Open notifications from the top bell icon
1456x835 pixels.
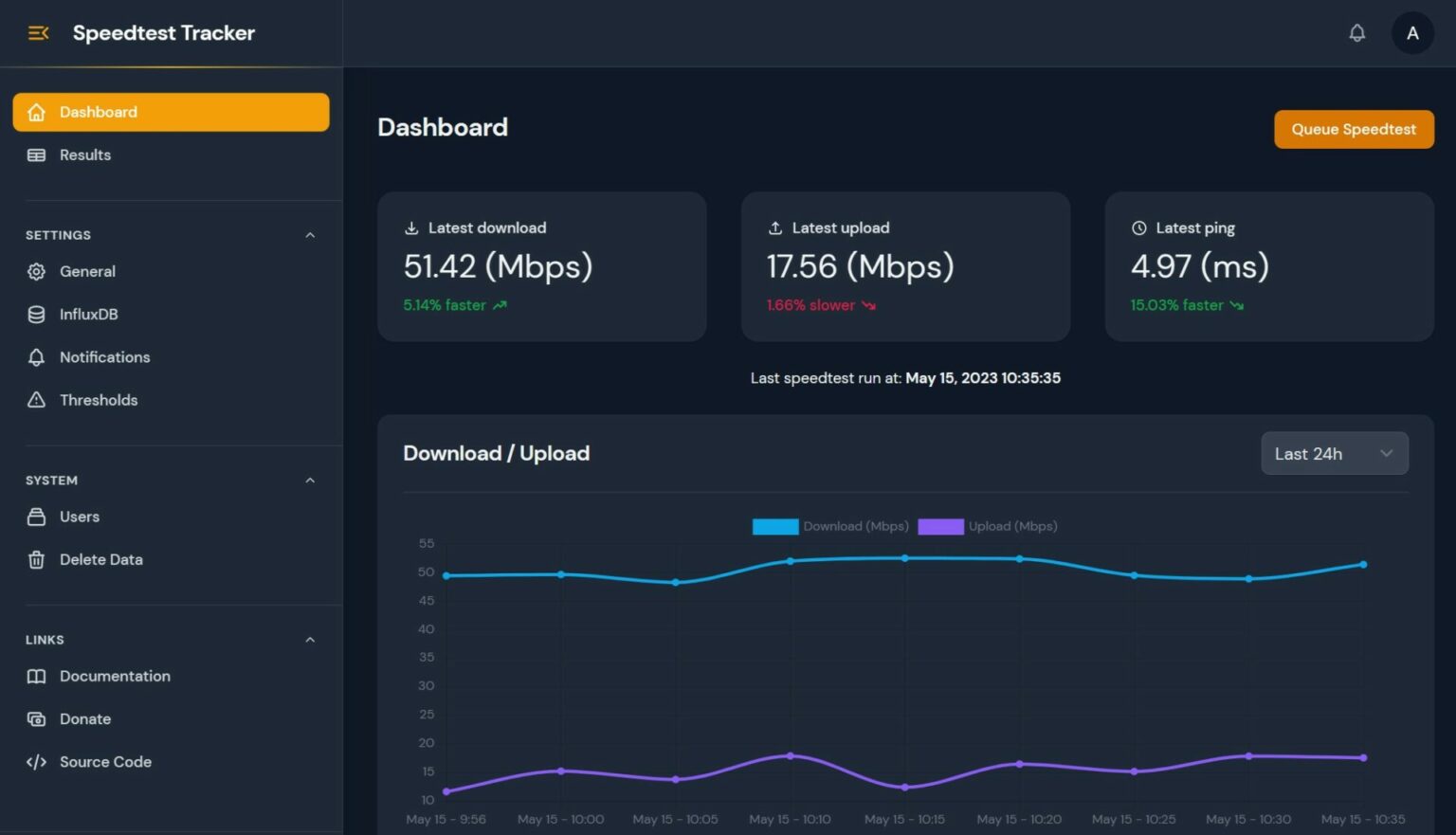1356,32
